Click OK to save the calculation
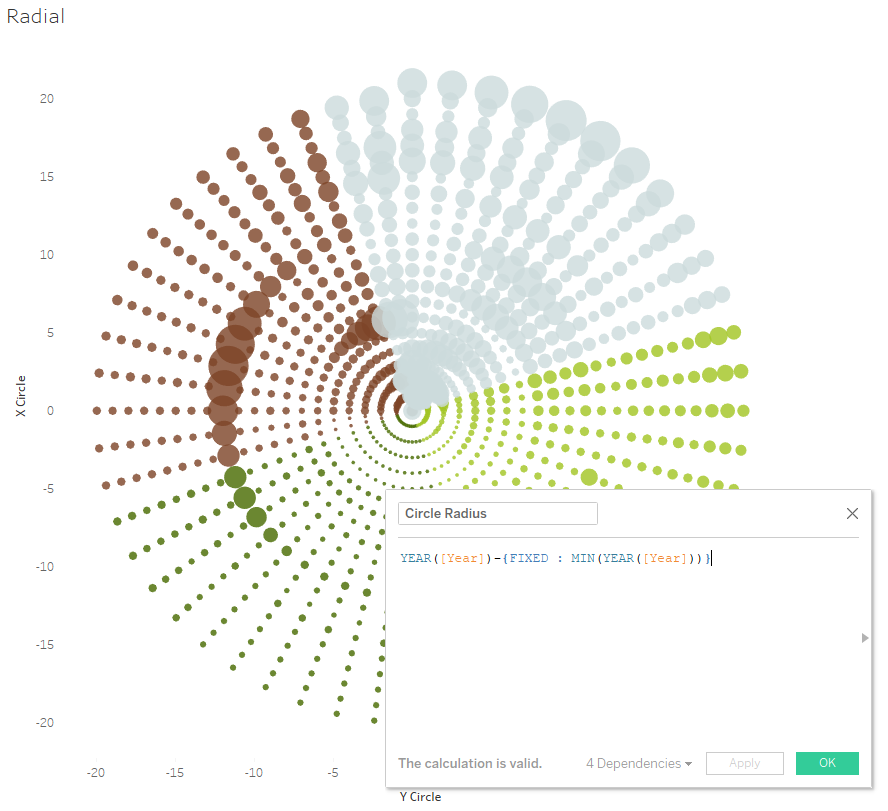Viewport: 888px width, 811px height. click(827, 762)
